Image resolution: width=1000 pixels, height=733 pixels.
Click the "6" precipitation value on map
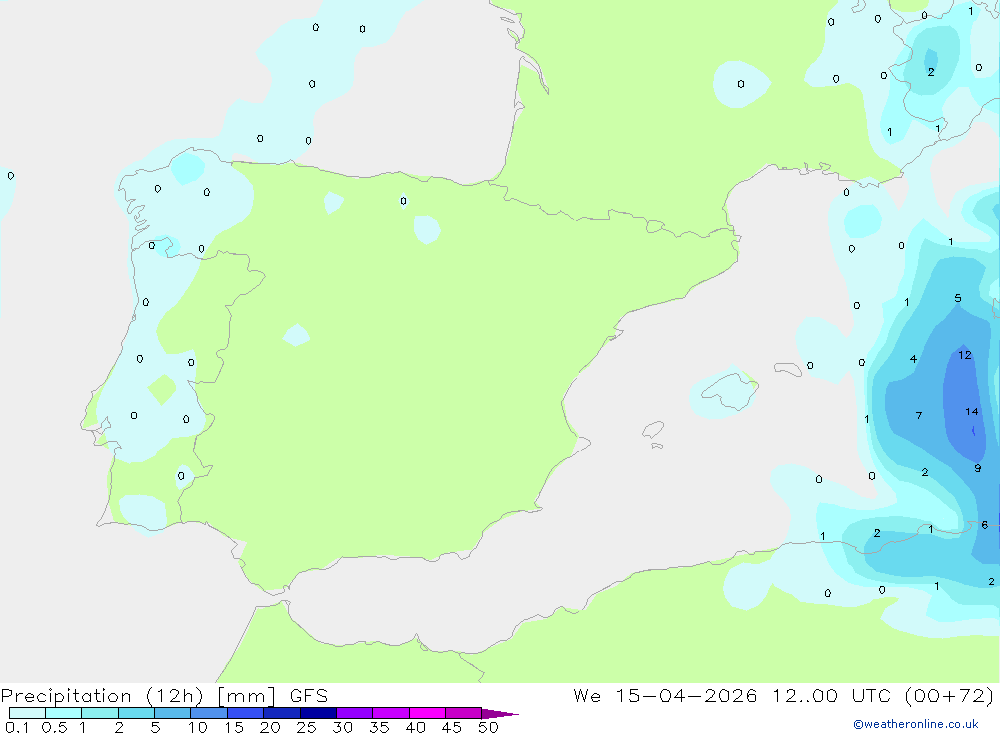985,524
